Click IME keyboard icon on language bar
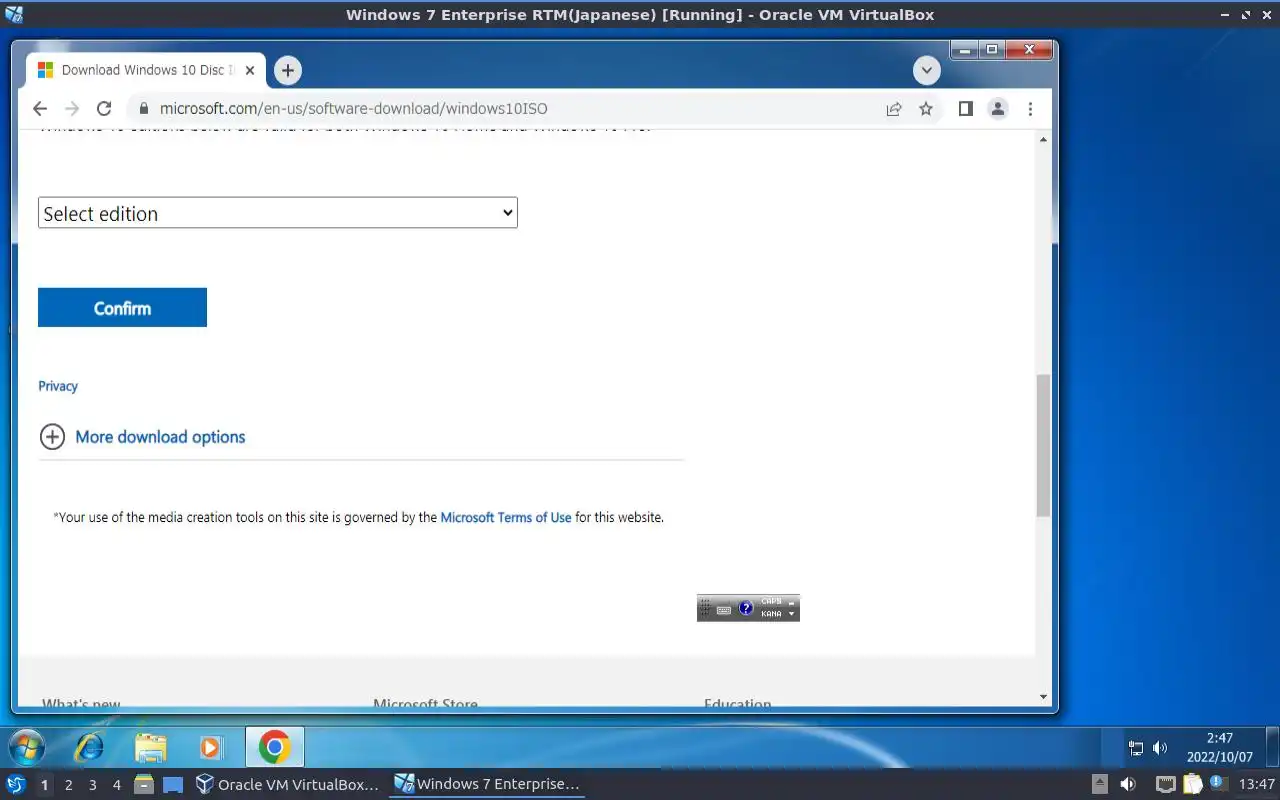The image size is (1280, 800). tap(724, 609)
